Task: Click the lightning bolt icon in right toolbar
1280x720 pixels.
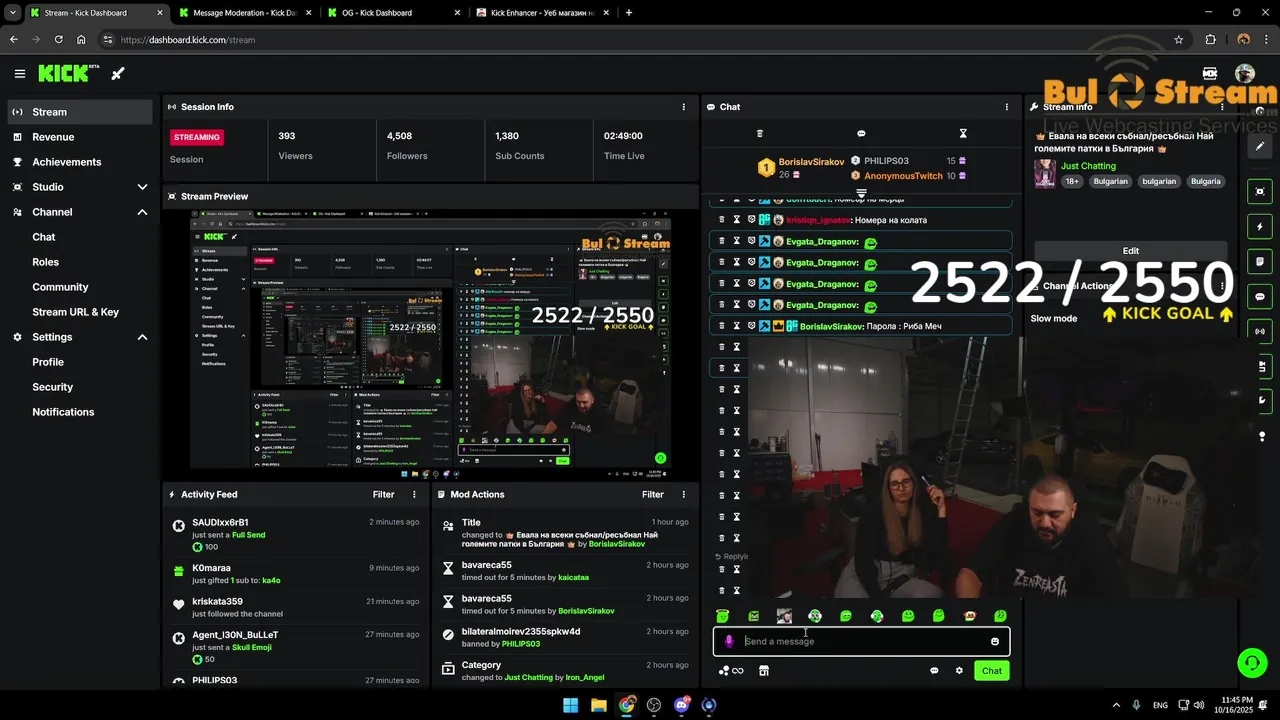Action: pyautogui.click(x=1260, y=227)
